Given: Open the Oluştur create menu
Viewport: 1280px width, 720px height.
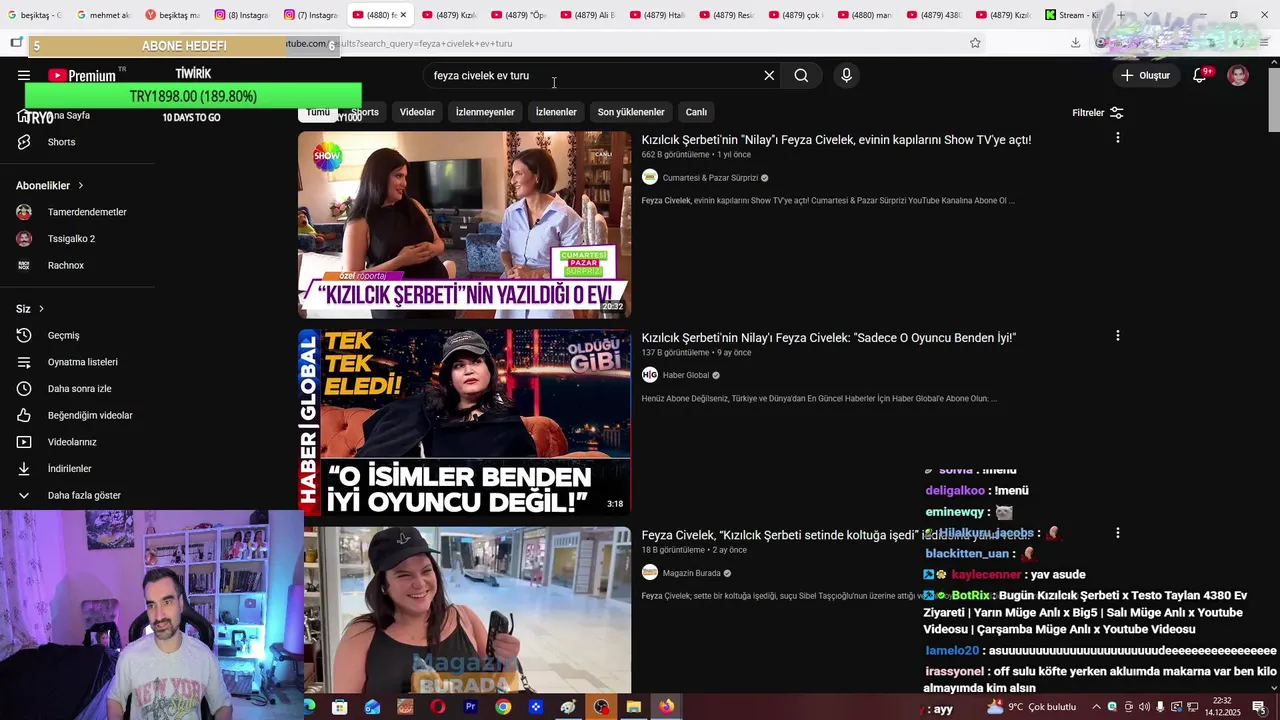Looking at the screenshot, I should coord(1145,75).
